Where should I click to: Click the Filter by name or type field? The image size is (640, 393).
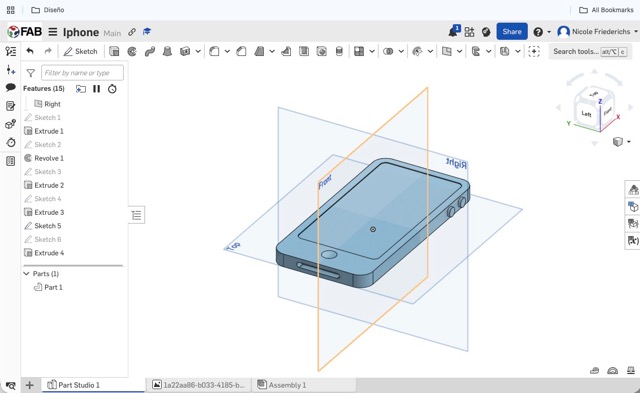(x=82, y=73)
